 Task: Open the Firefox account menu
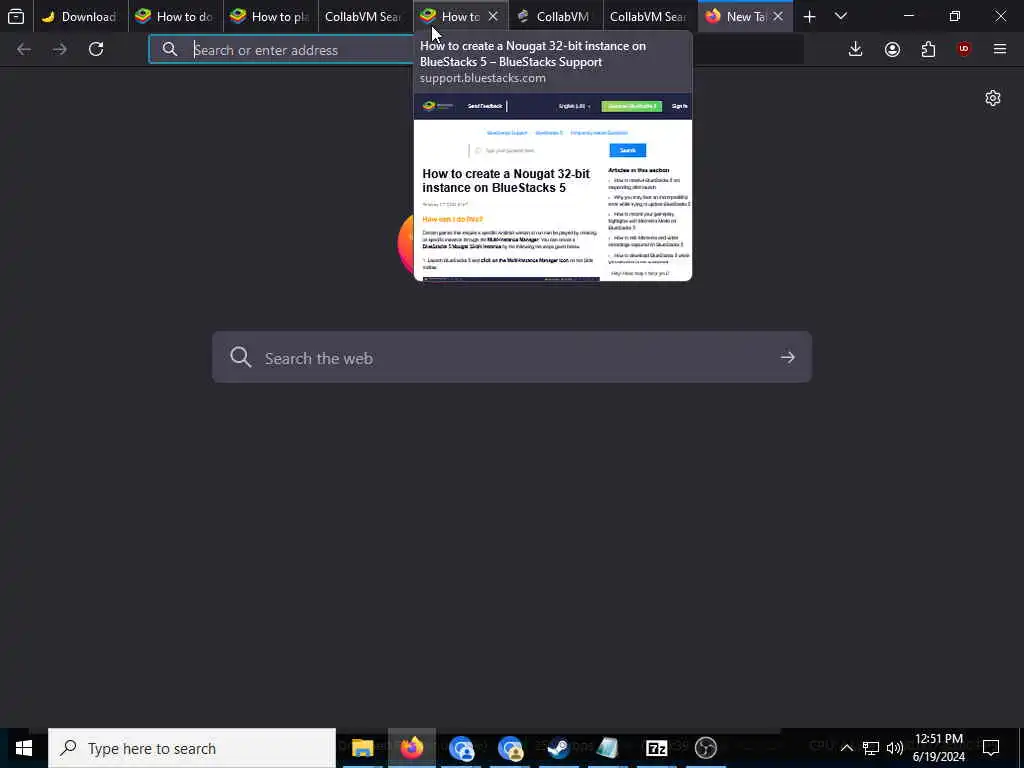click(x=892, y=49)
